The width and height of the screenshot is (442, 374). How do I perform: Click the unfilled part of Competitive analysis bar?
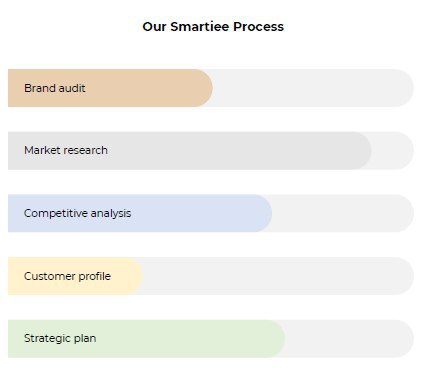pyautogui.click(x=343, y=213)
